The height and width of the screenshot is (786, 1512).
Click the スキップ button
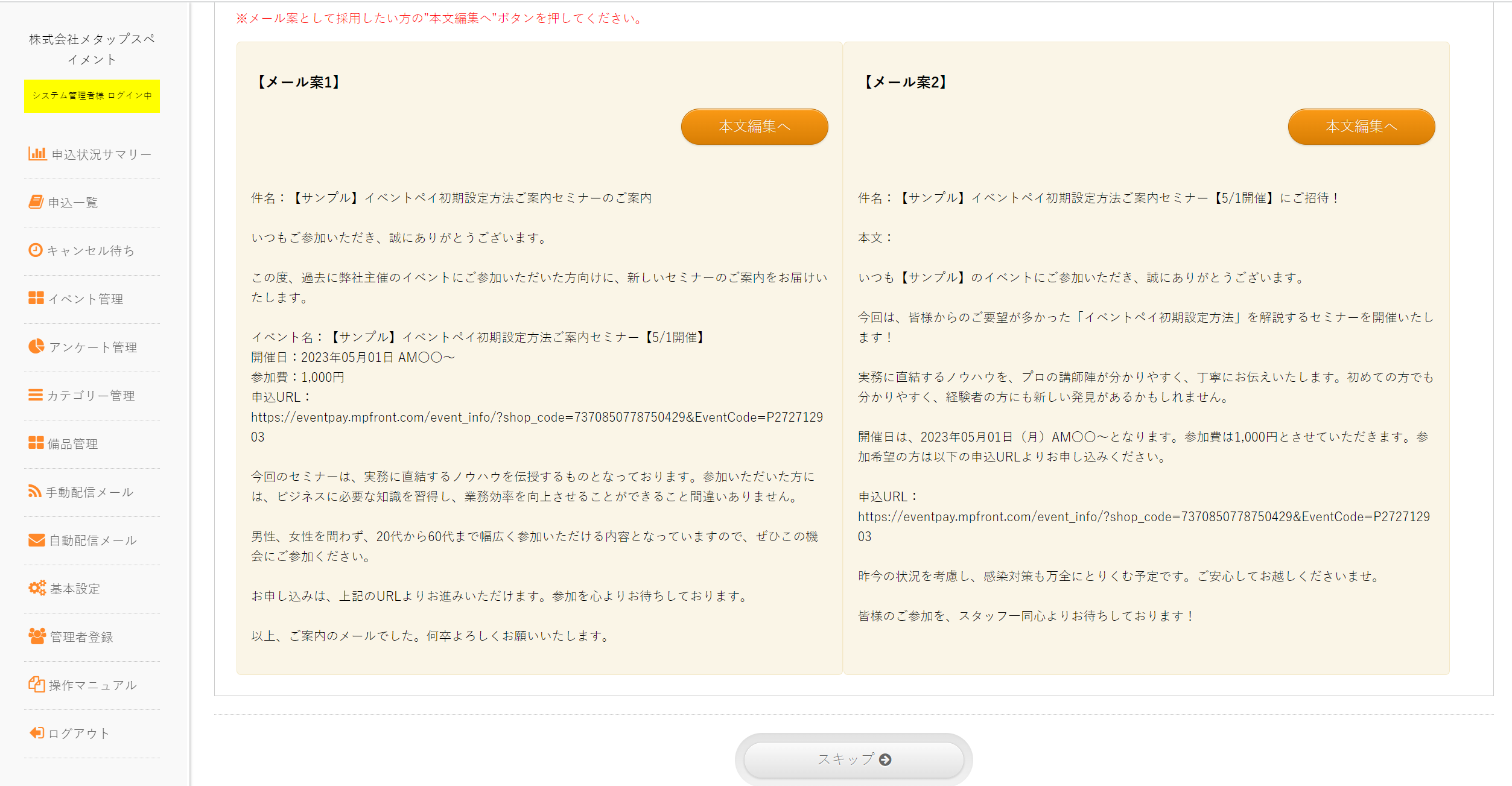853,759
